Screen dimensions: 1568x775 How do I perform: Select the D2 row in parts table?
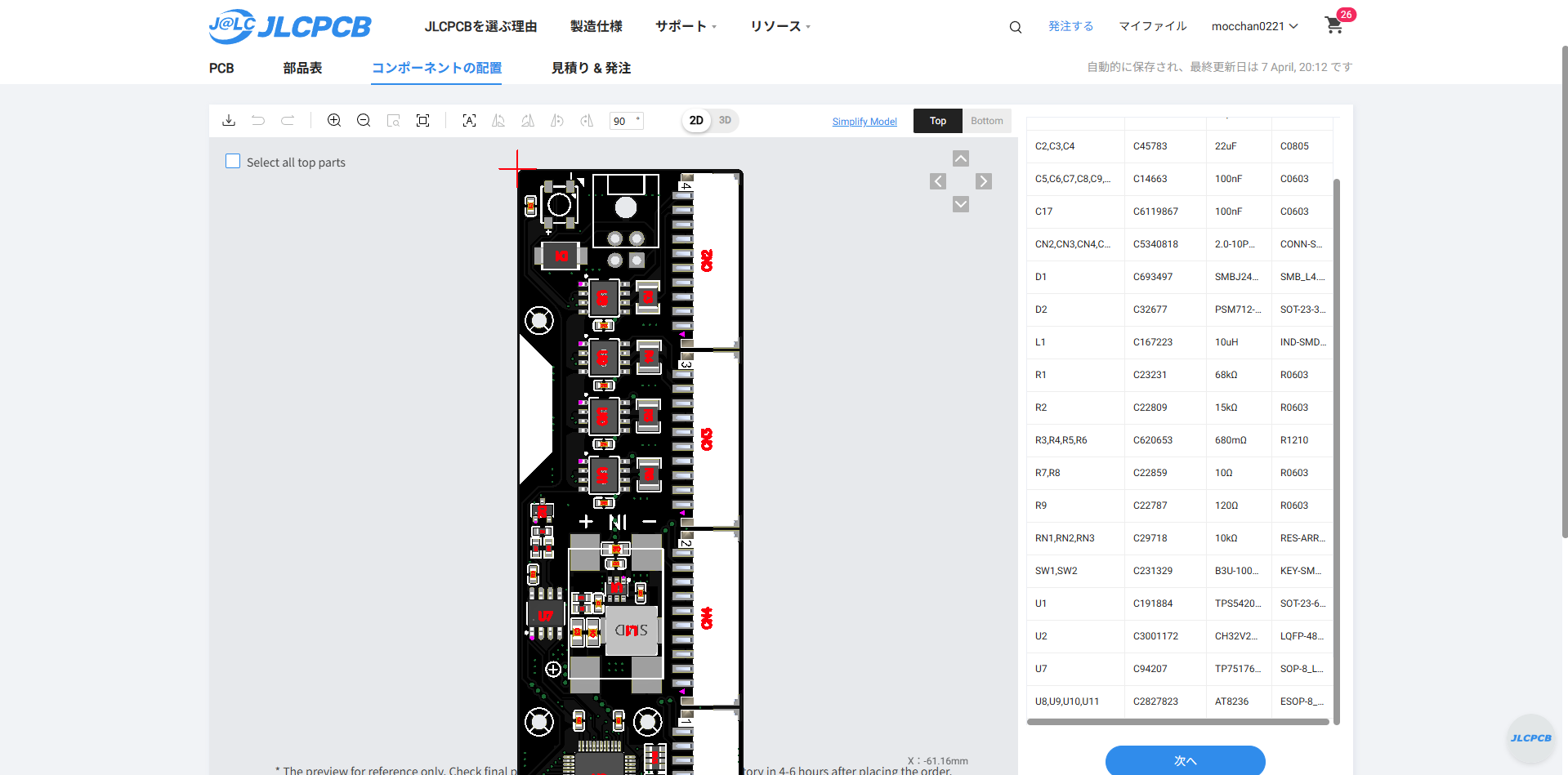(x=1180, y=310)
